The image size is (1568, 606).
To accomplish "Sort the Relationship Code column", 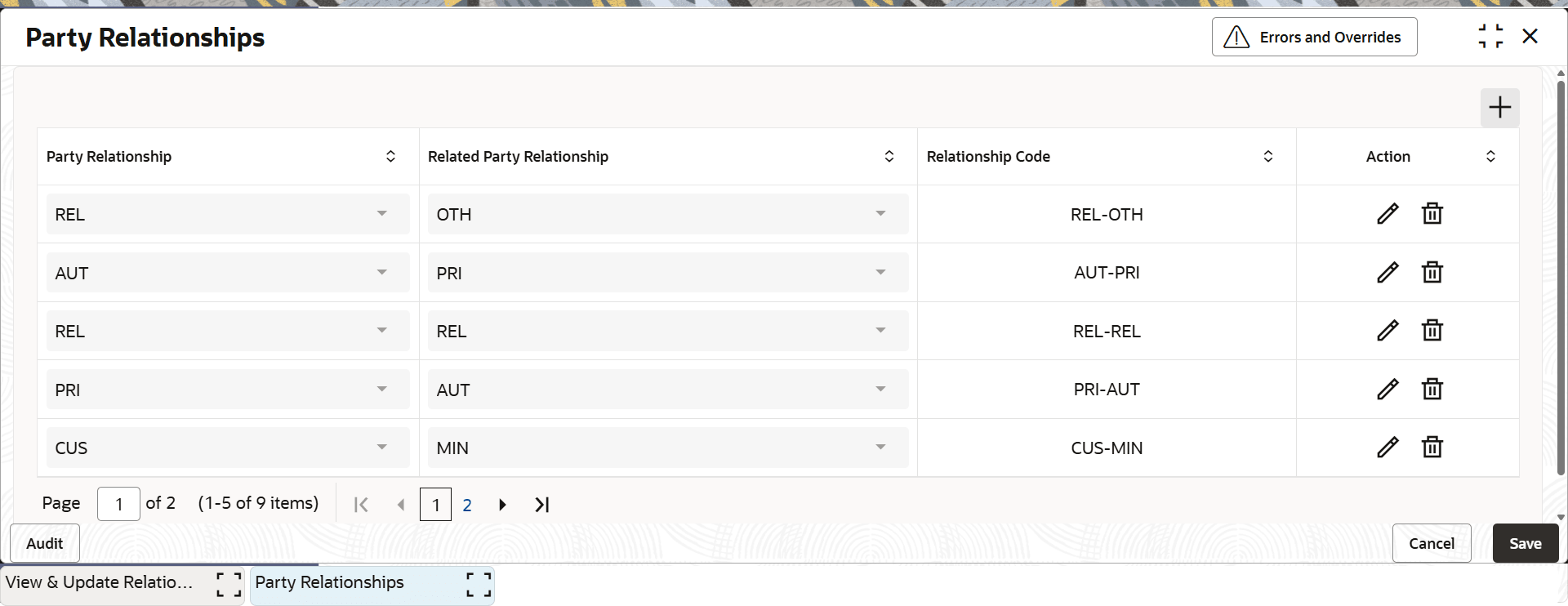I will tap(1268, 156).
